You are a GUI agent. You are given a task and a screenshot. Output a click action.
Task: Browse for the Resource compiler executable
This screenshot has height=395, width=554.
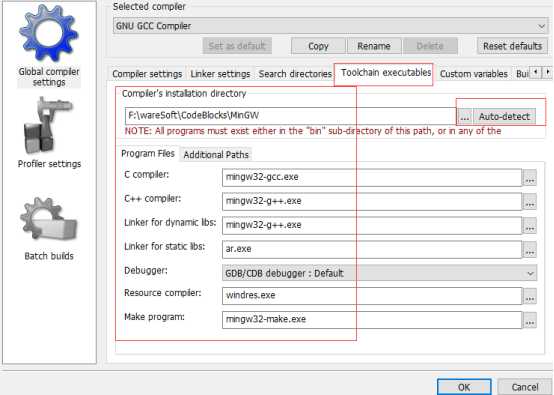point(530,296)
